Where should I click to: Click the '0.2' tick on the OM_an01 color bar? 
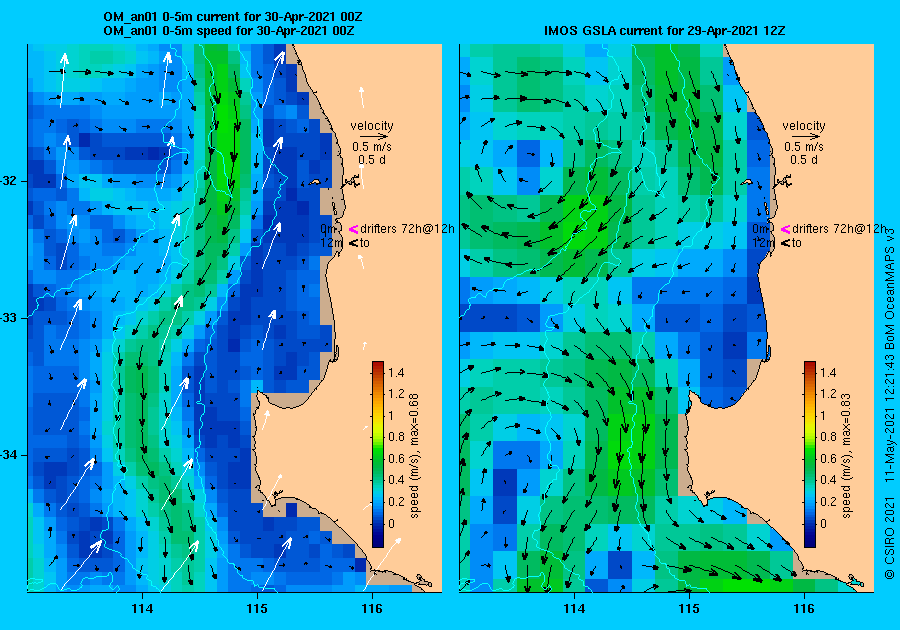click(396, 501)
